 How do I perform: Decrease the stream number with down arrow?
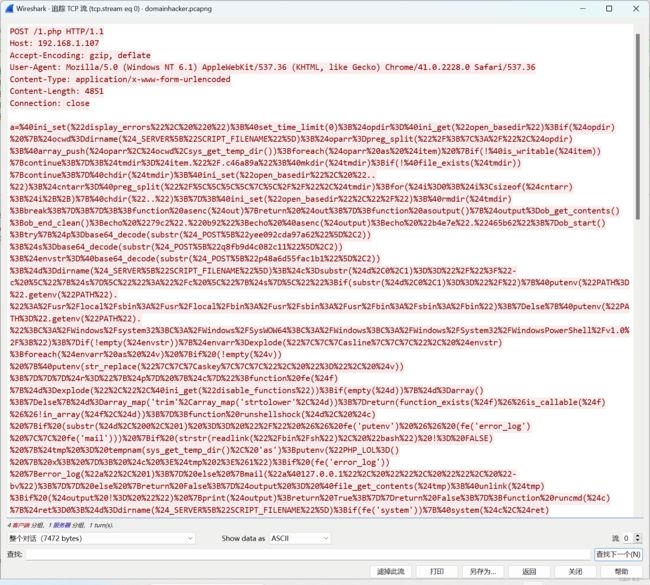638,541
